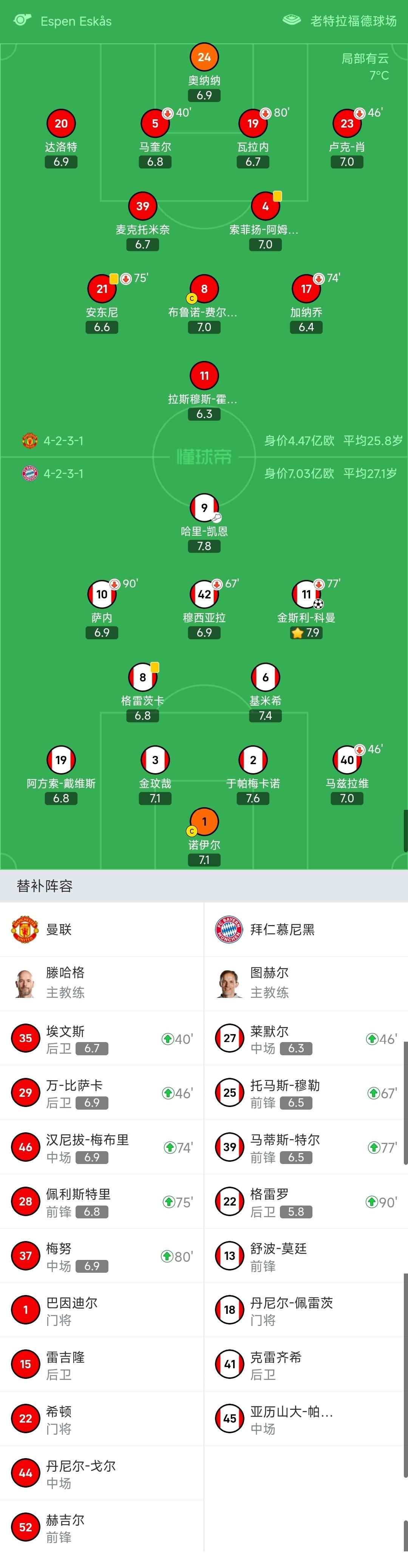This screenshot has height=1568, width=408.
Task: Select Harry Kane's number 9 badge
Action: click(204, 508)
